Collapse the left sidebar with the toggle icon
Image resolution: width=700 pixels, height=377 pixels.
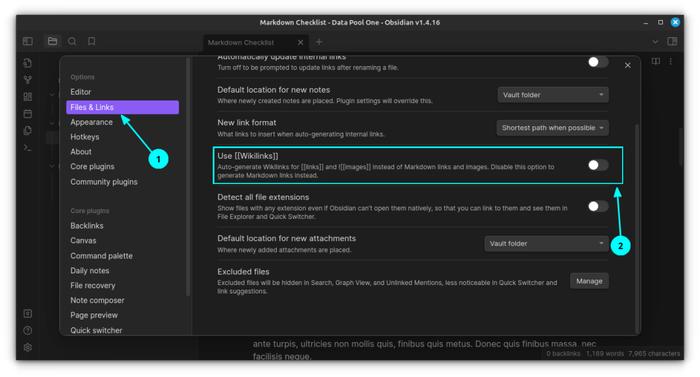coord(28,42)
